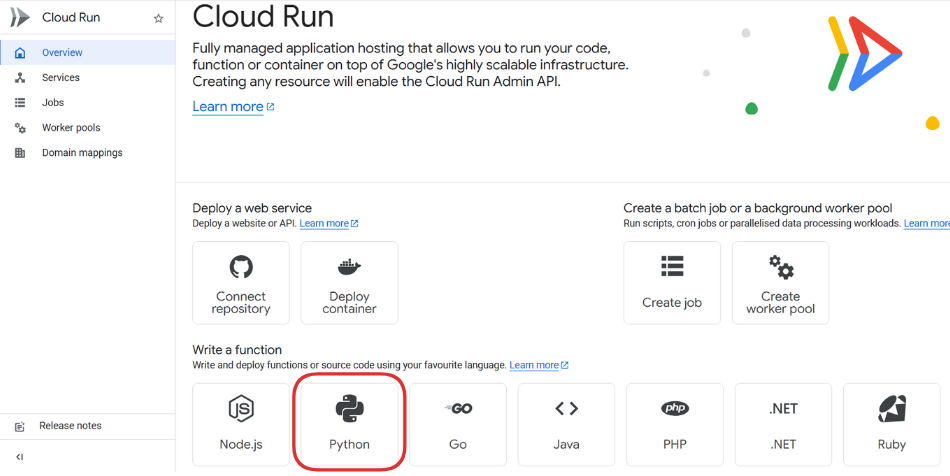The height and width of the screenshot is (476, 950).
Task: Click the gears icon on Create worker pool
Action: click(781, 267)
